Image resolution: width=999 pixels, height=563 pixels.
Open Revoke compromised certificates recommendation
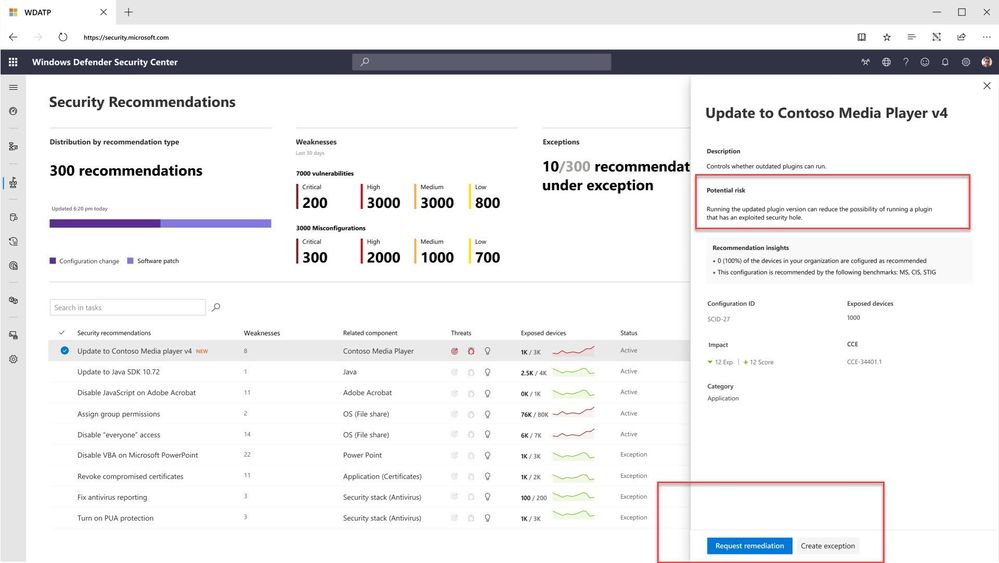tap(130, 476)
